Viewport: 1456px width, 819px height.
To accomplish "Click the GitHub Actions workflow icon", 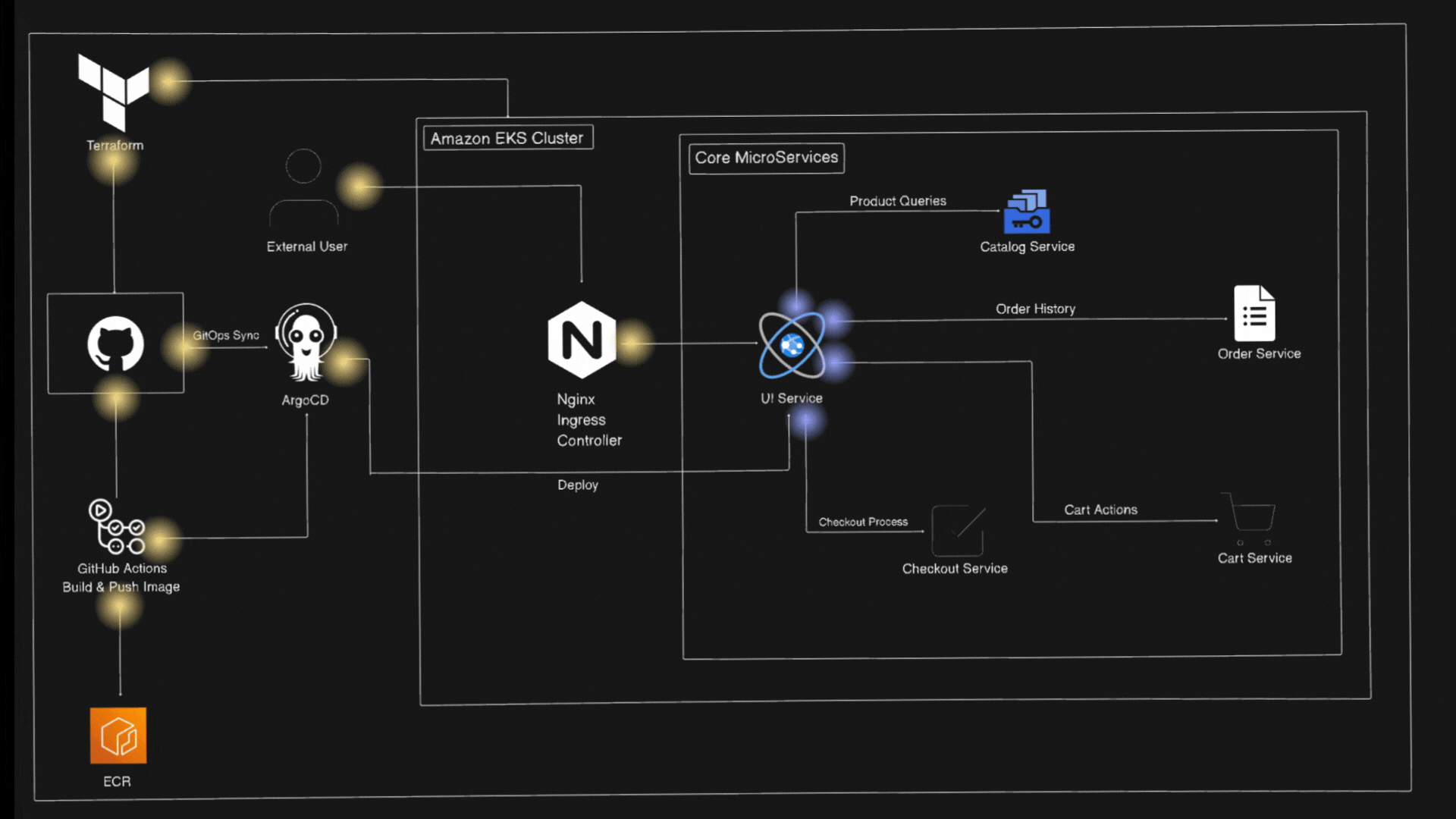I will (x=117, y=526).
